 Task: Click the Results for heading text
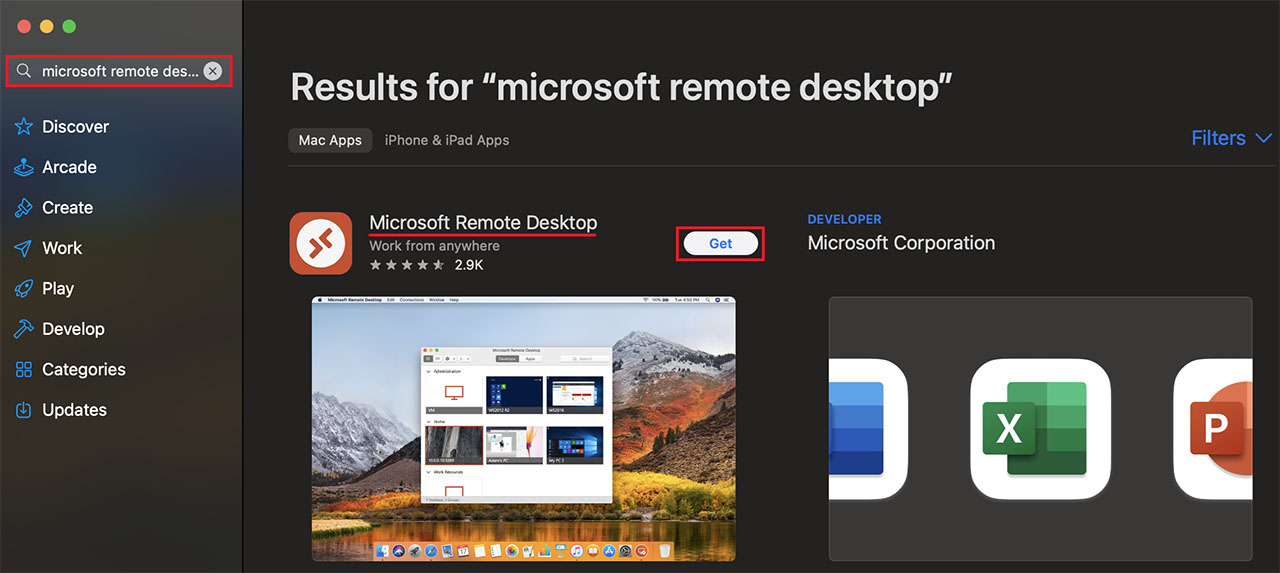click(x=621, y=88)
